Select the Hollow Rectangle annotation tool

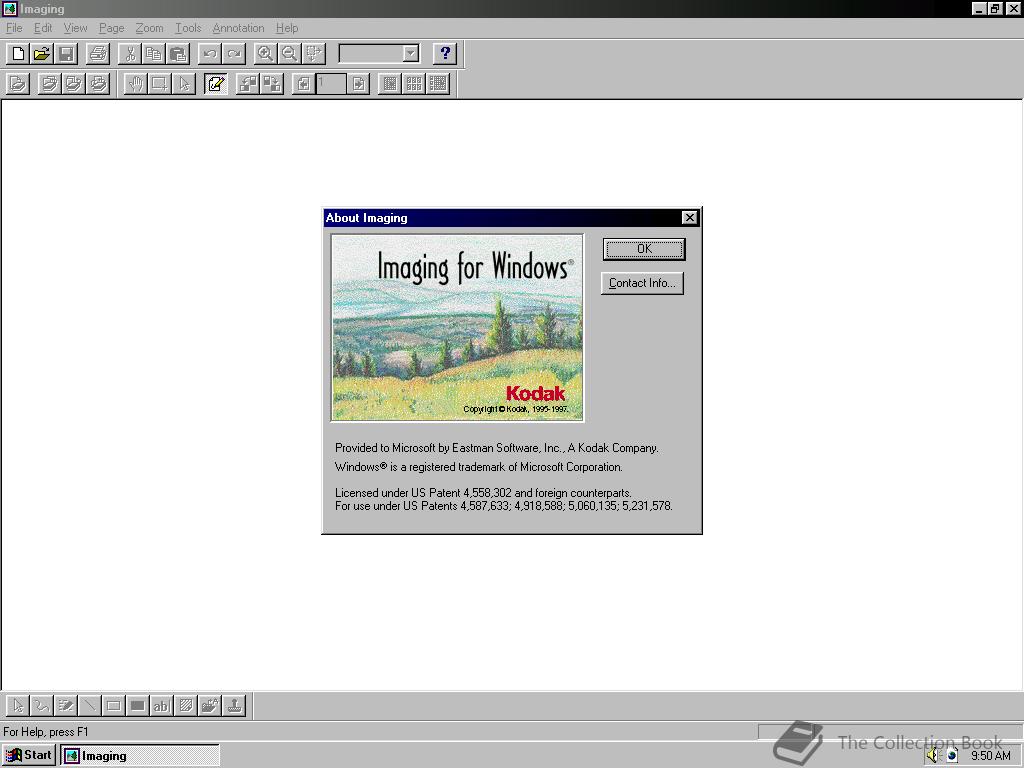[114, 705]
